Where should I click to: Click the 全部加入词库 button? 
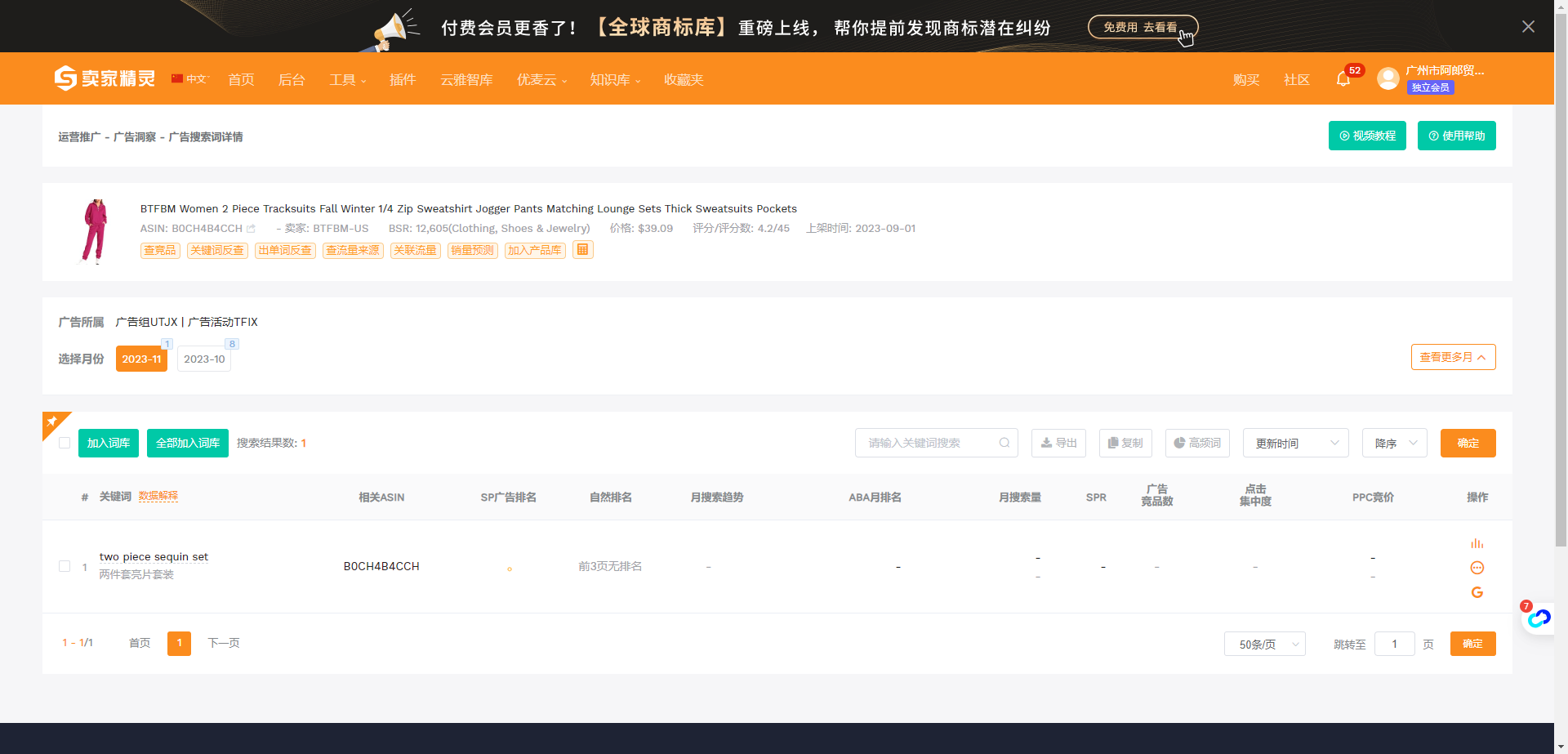tap(187, 443)
